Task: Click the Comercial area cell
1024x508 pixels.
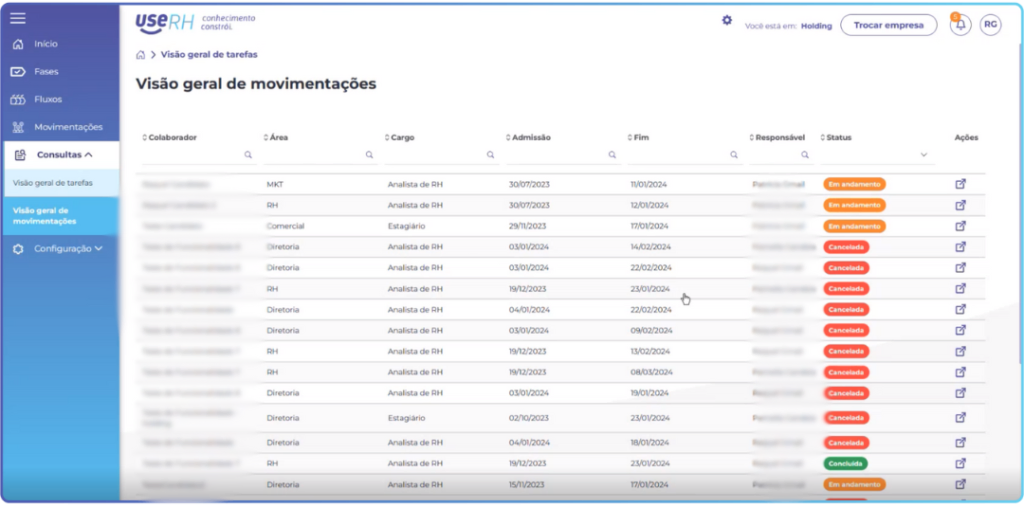Action: click(285, 226)
